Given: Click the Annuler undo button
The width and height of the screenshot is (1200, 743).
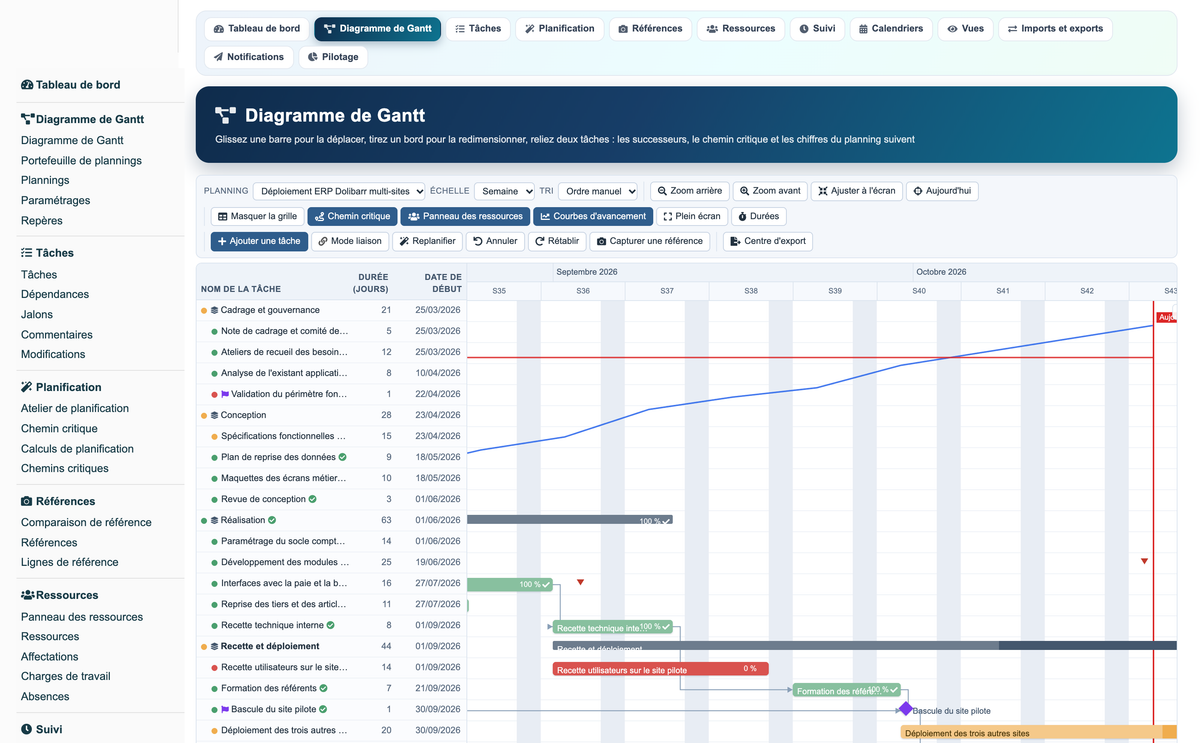Looking at the screenshot, I should pyautogui.click(x=495, y=241).
